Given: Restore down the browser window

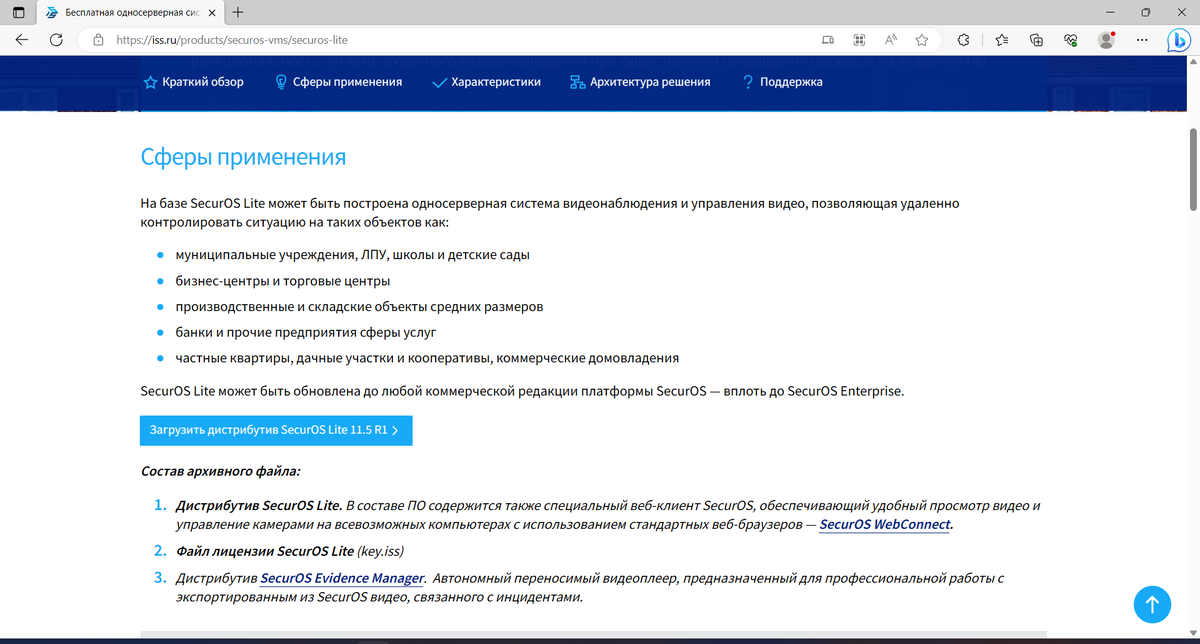Looking at the screenshot, I should 1145,13.
